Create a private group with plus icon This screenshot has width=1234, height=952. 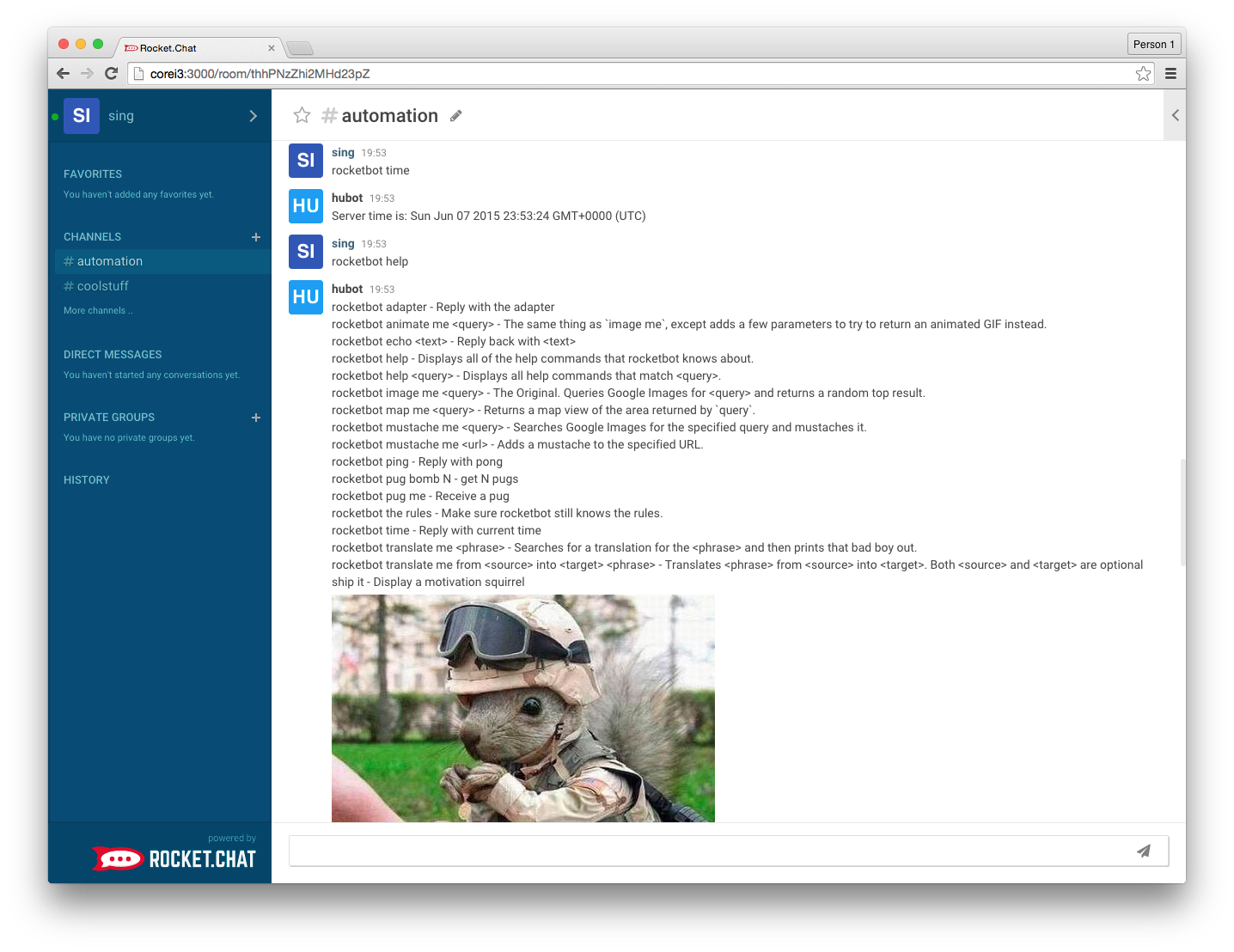click(256, 418)
